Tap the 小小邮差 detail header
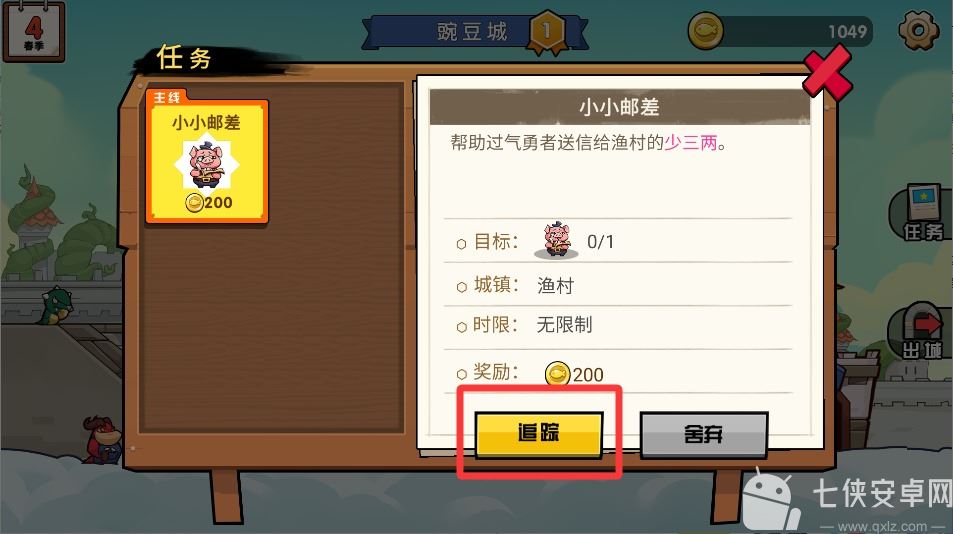 619,107
